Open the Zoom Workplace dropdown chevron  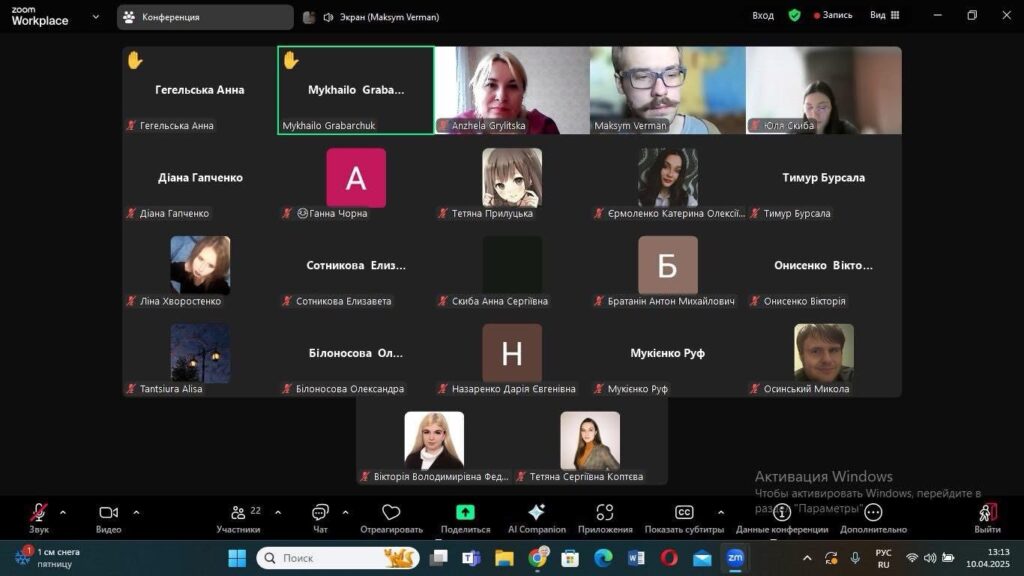96,16
